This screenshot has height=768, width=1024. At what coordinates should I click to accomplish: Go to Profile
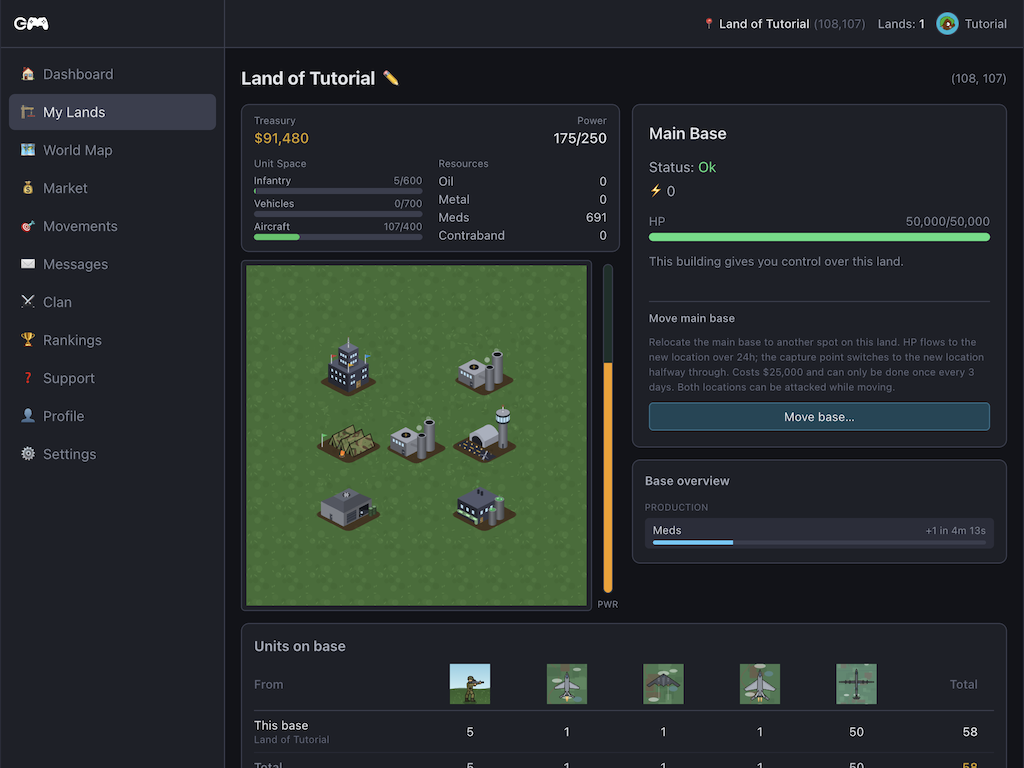[112, 416]
